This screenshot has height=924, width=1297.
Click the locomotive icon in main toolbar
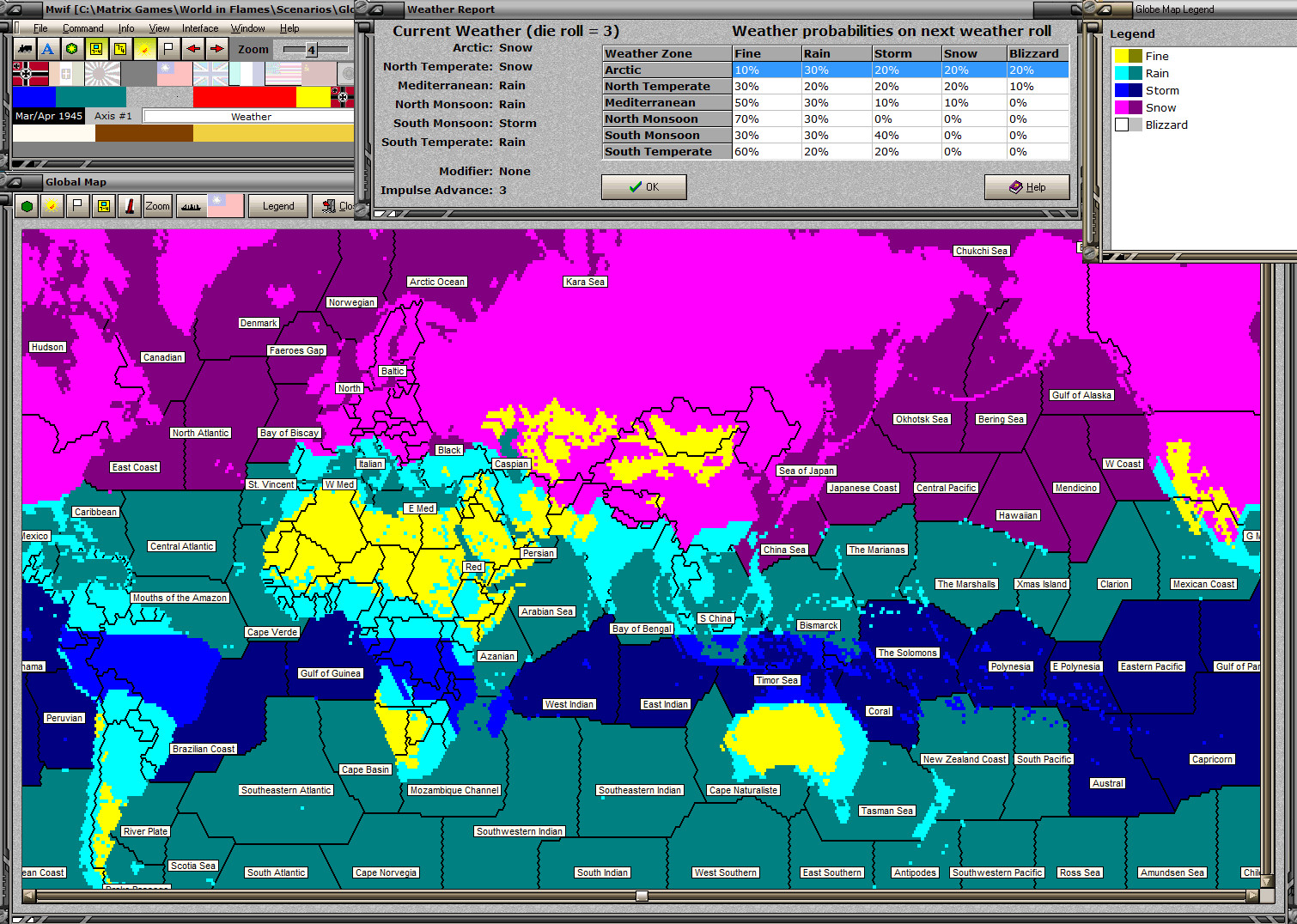point(24,49)
